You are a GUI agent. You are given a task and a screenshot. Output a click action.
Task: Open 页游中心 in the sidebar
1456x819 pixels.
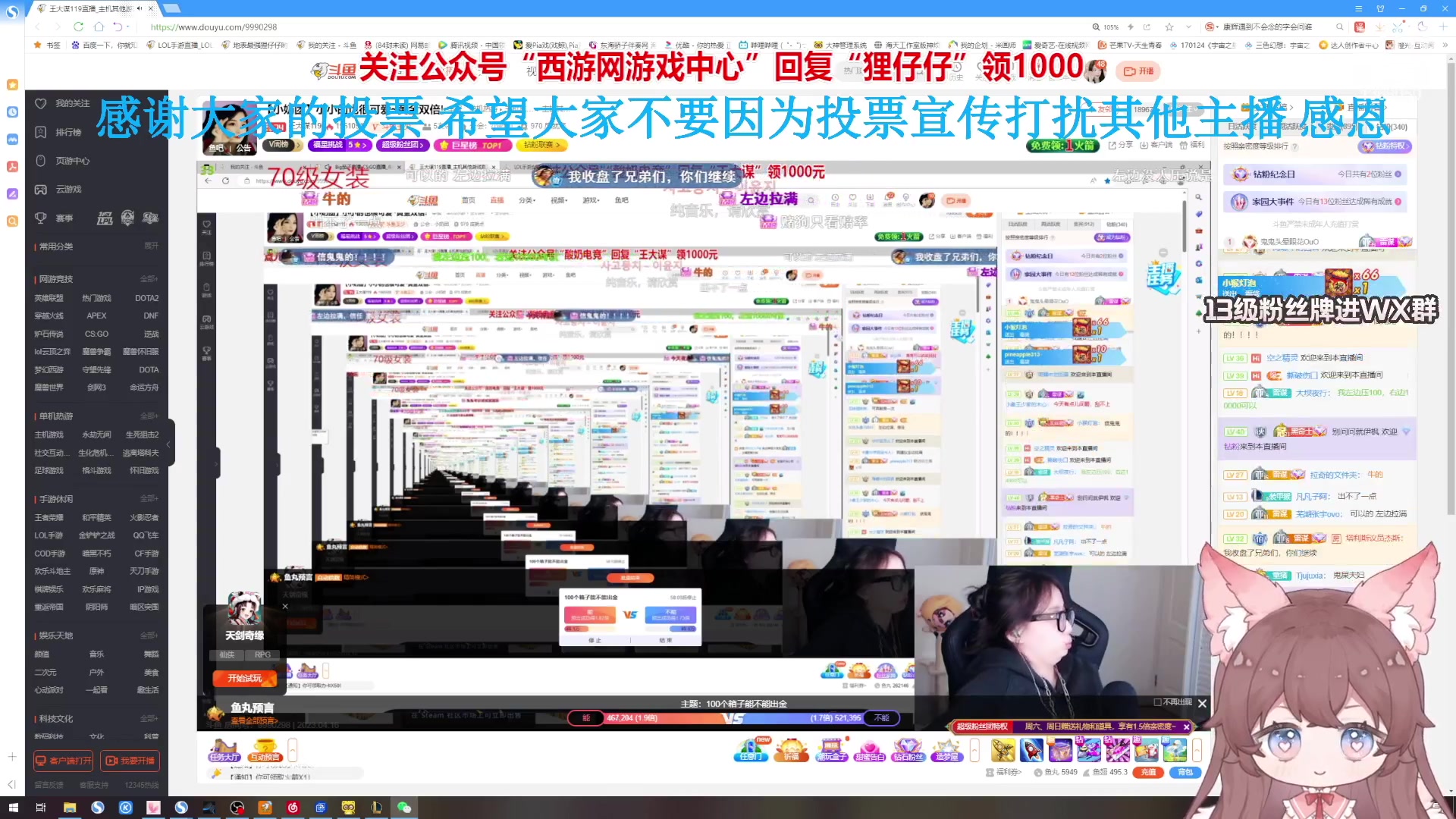click(x=63, y=161)
